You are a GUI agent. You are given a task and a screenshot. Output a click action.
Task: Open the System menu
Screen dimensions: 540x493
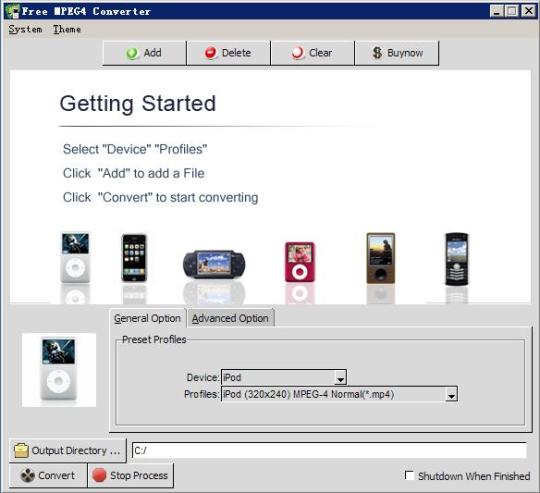pyautogui.click(x=25, y=29)
